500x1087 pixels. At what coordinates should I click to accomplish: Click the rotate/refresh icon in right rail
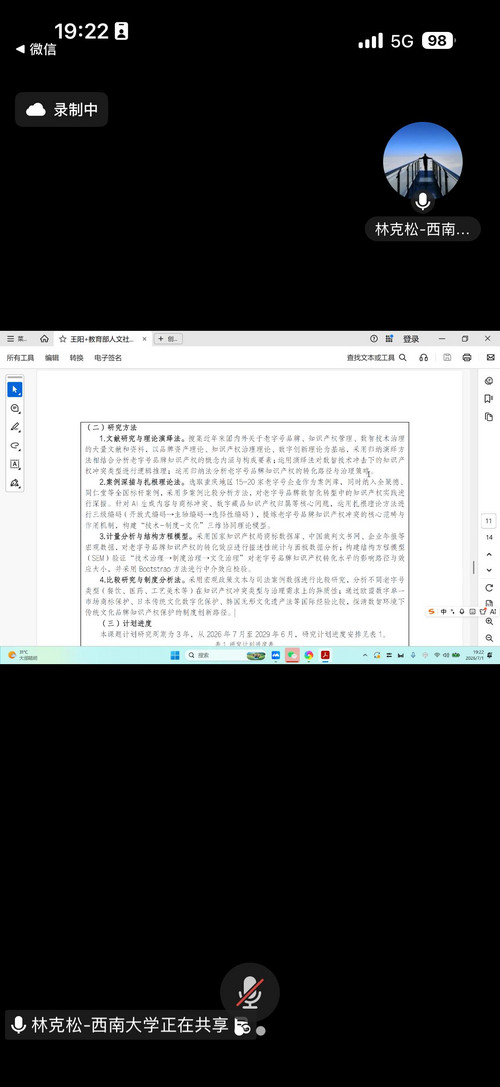tap(489, 588)
